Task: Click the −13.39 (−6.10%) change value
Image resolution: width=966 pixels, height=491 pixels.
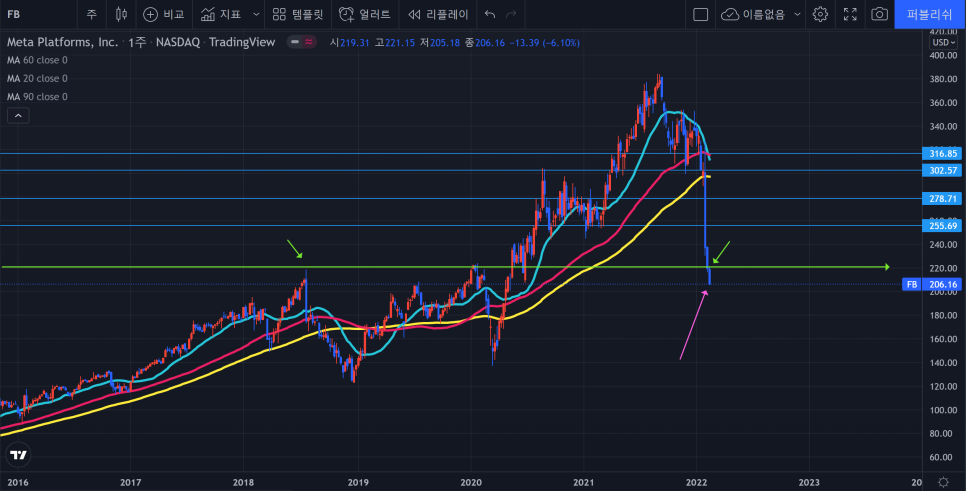Action: (x=545, y=43)
